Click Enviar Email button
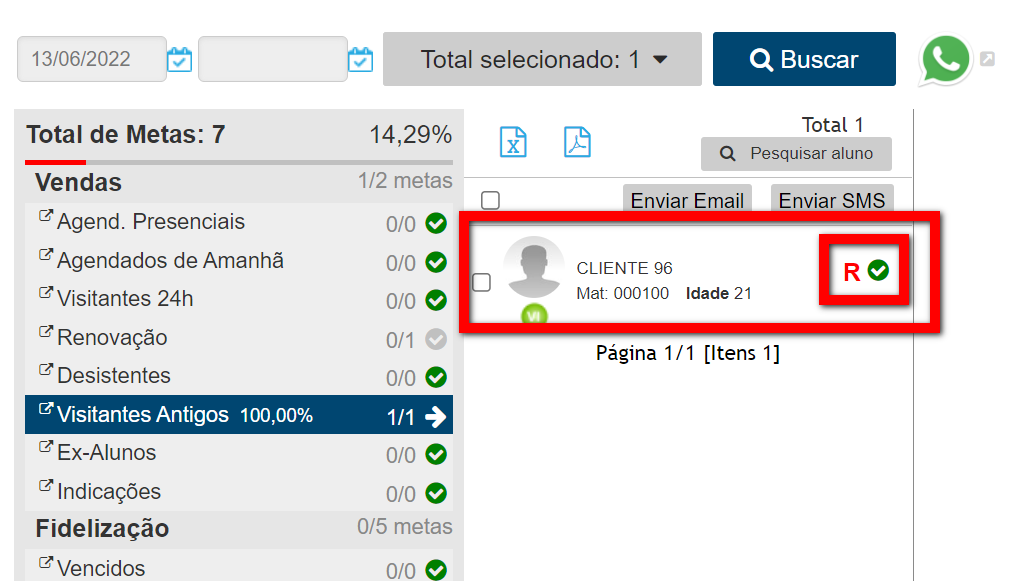The height and width of the screenshot is (581, 1035). coord(687,200)
